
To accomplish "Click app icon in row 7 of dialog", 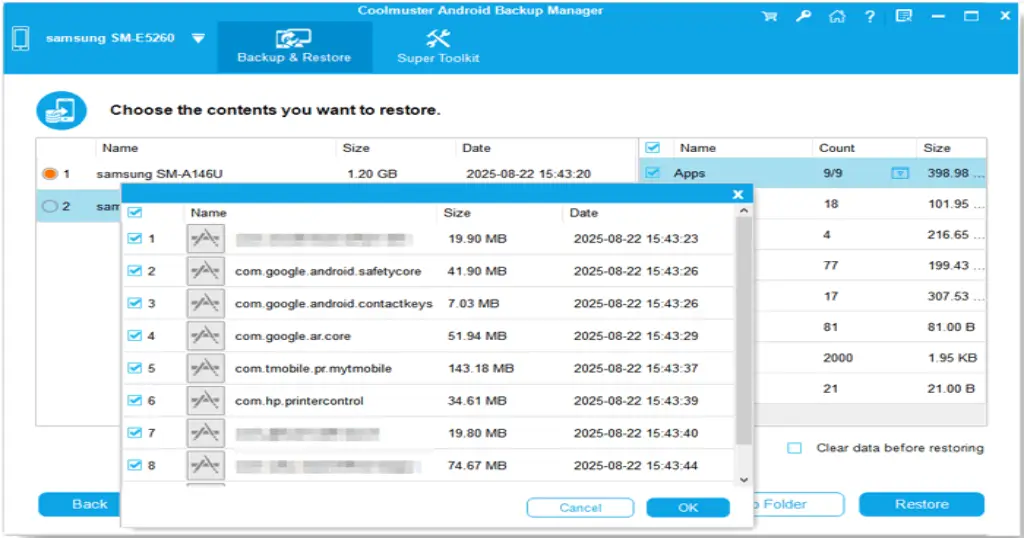I will coord(206,433).
